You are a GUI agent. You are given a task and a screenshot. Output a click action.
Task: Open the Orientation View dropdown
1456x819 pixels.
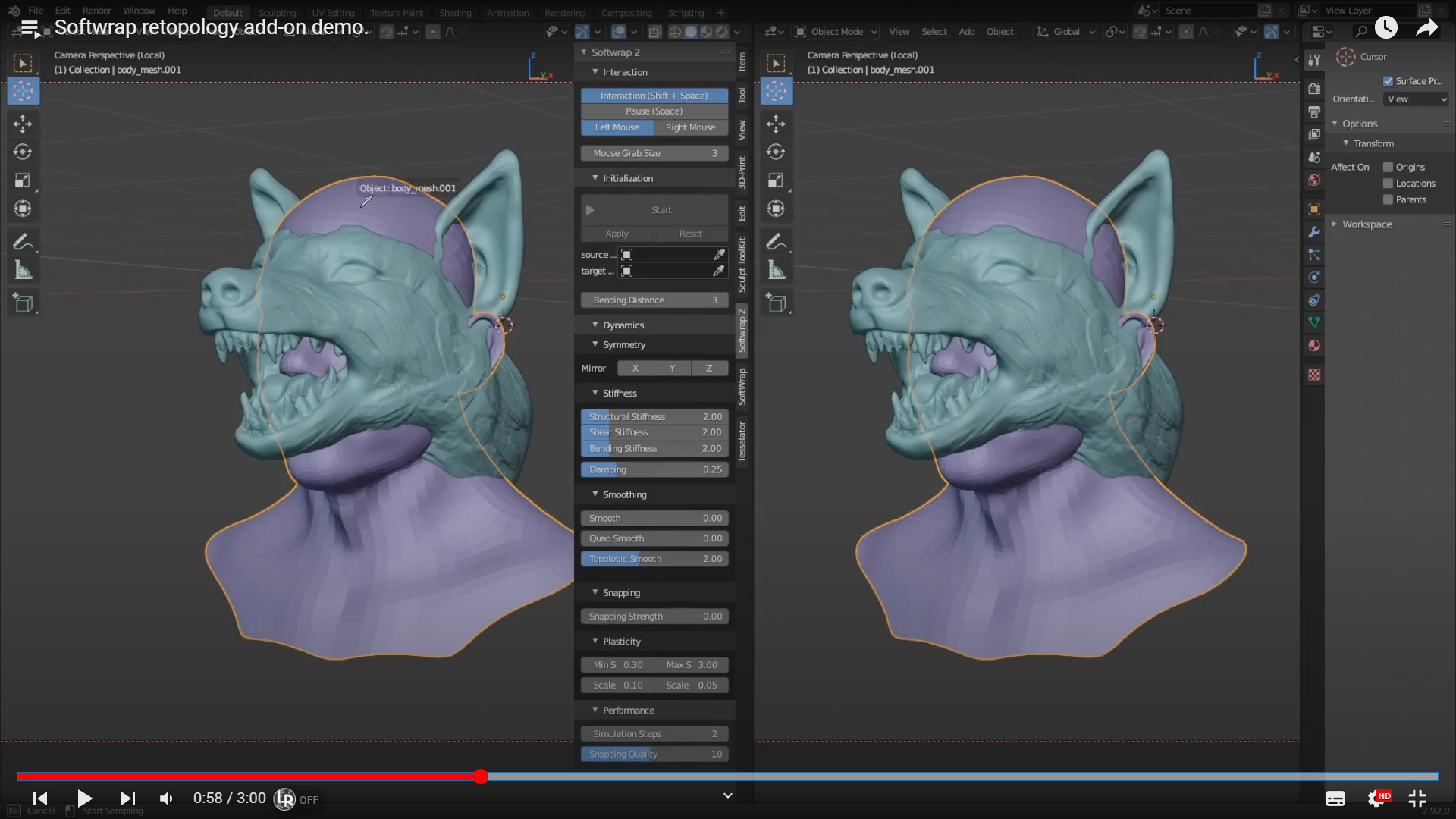[x=1415, y=99]
